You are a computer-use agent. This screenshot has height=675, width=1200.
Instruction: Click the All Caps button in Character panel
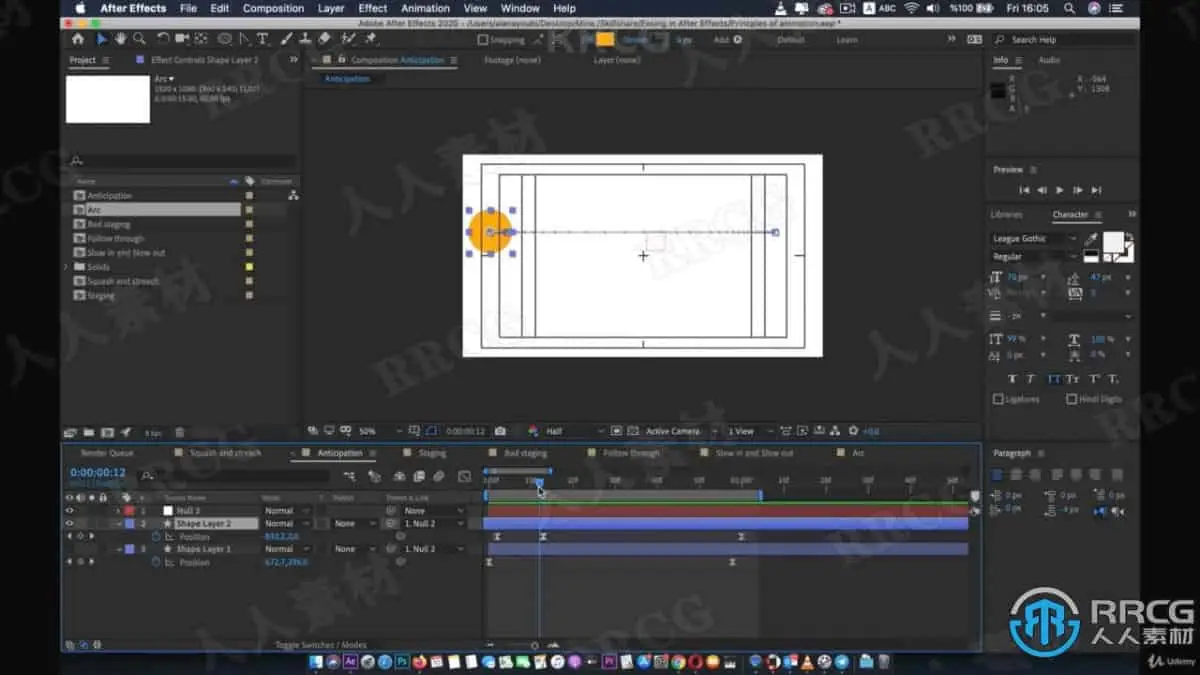coord(1053,379)
